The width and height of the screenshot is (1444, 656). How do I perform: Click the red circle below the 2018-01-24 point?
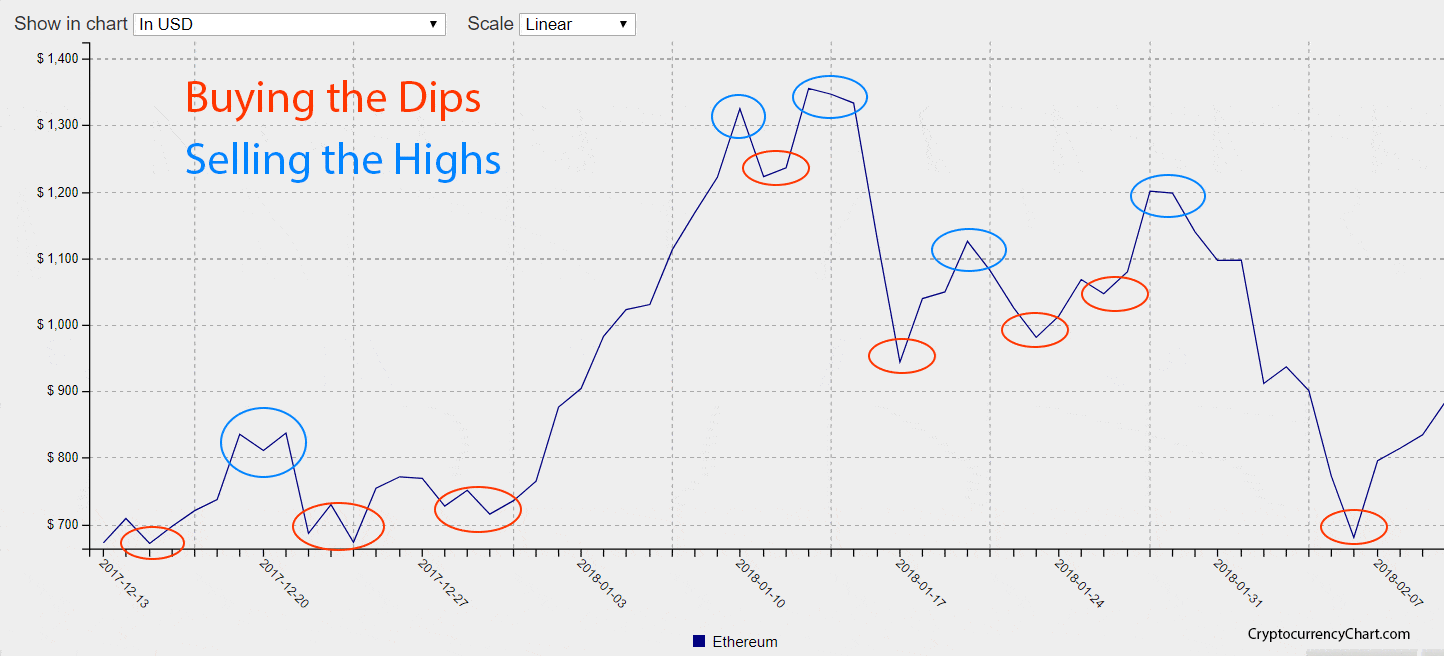click(x=1114, y=294)
